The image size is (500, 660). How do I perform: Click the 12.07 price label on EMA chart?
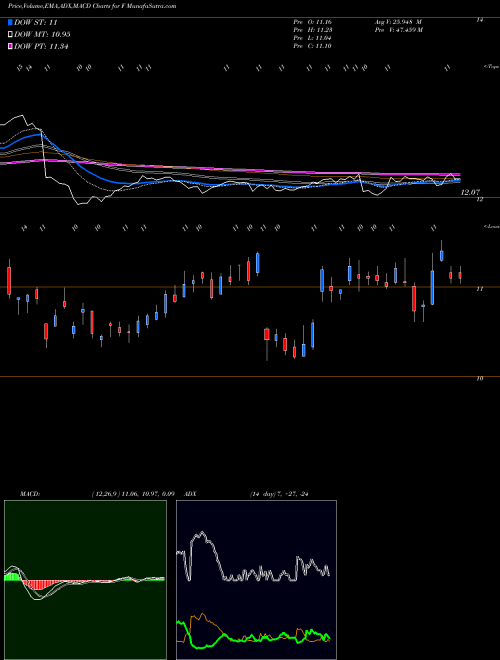pos(470,192)
